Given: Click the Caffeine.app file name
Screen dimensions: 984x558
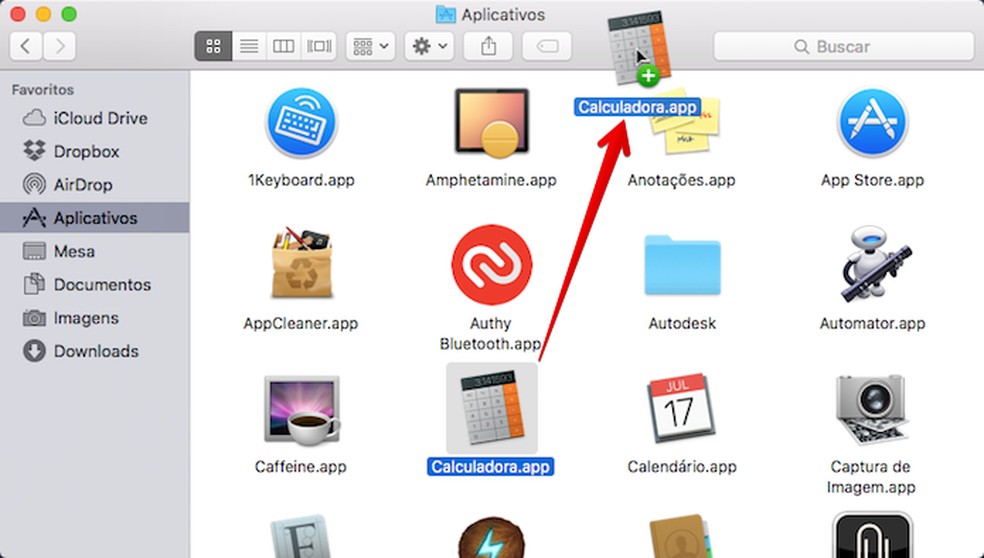Looking at the screenshot, I should pos(301,466).
